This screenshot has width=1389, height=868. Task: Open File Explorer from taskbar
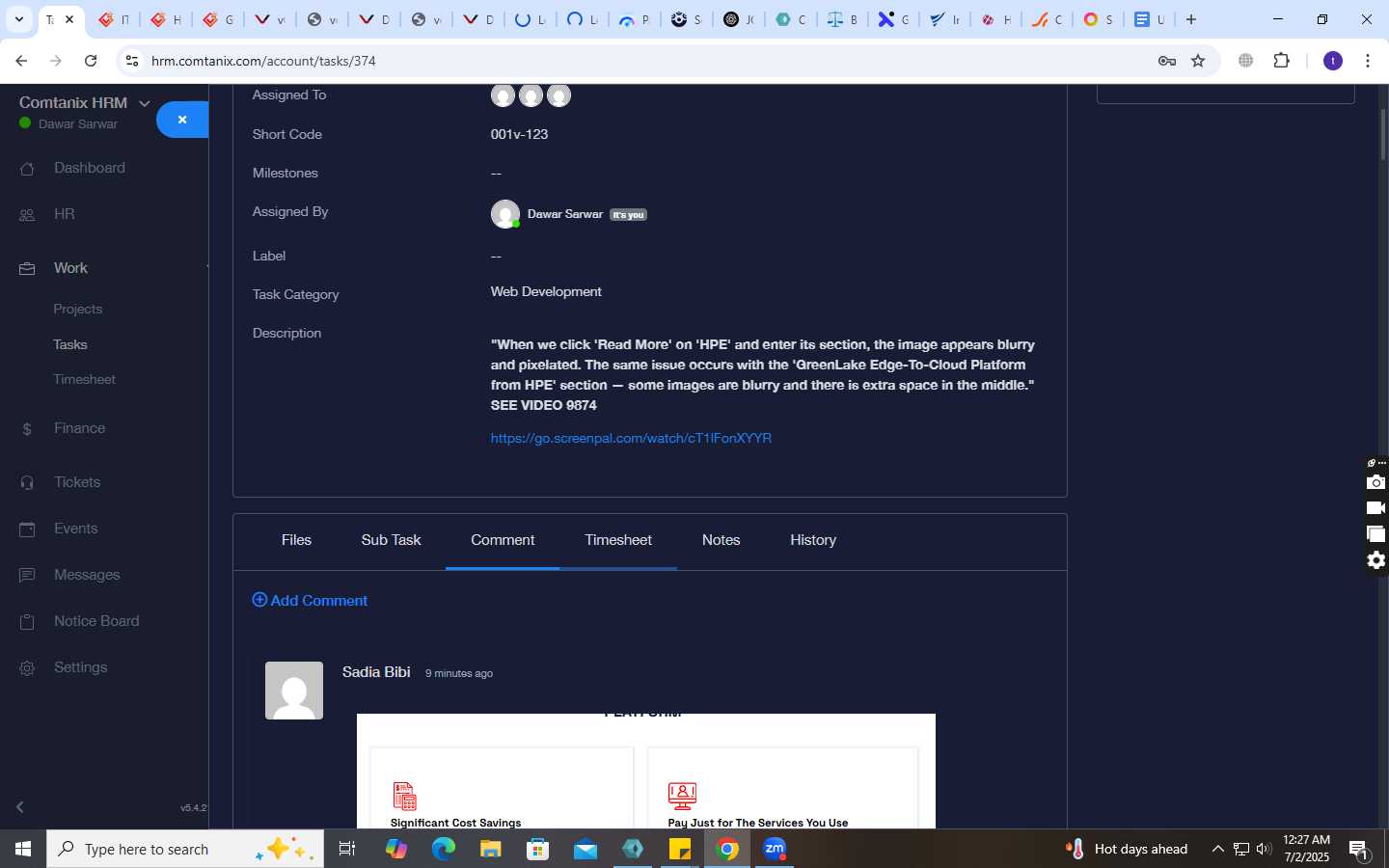coord(491,849)
